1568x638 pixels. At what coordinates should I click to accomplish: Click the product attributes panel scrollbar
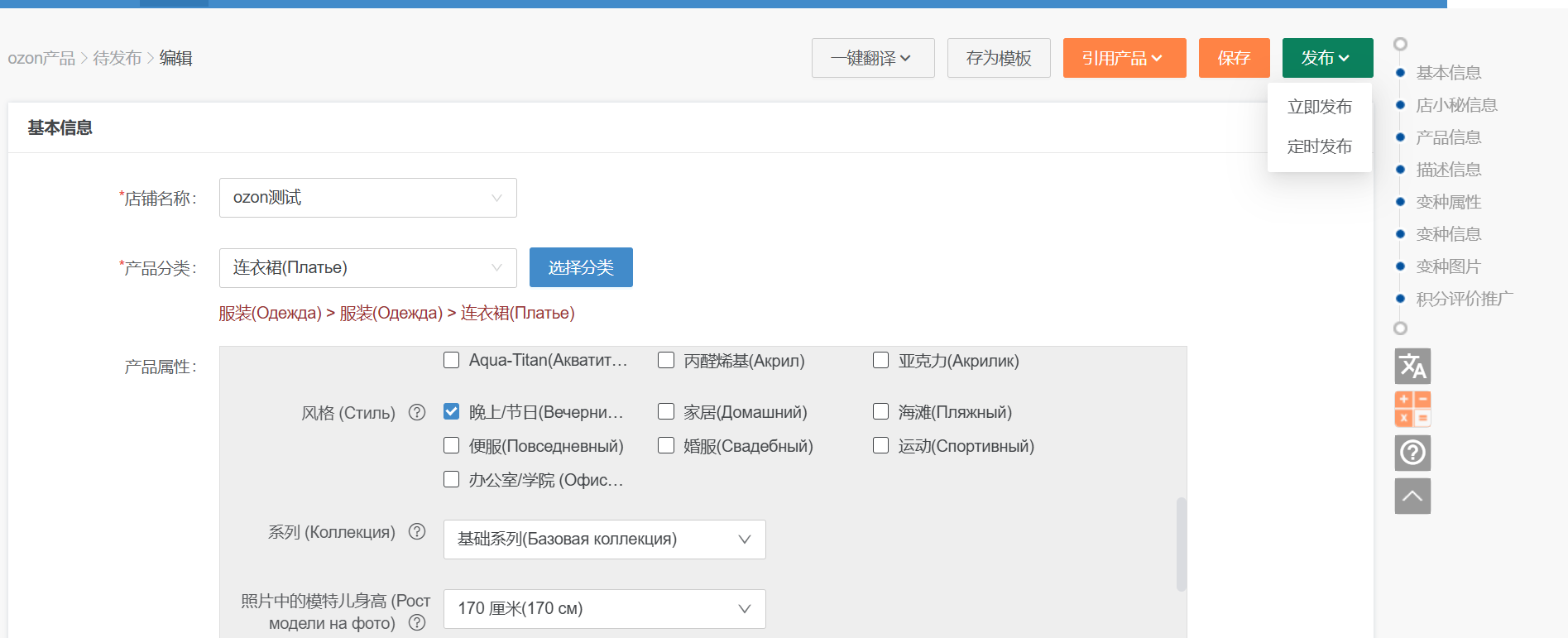pos(1181,544)
